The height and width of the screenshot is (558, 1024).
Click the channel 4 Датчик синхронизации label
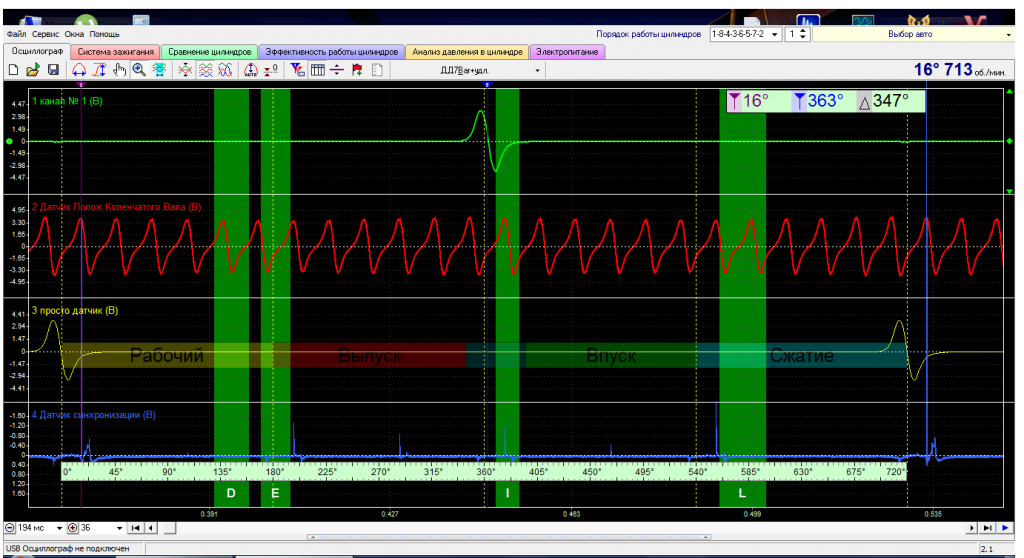93,415
